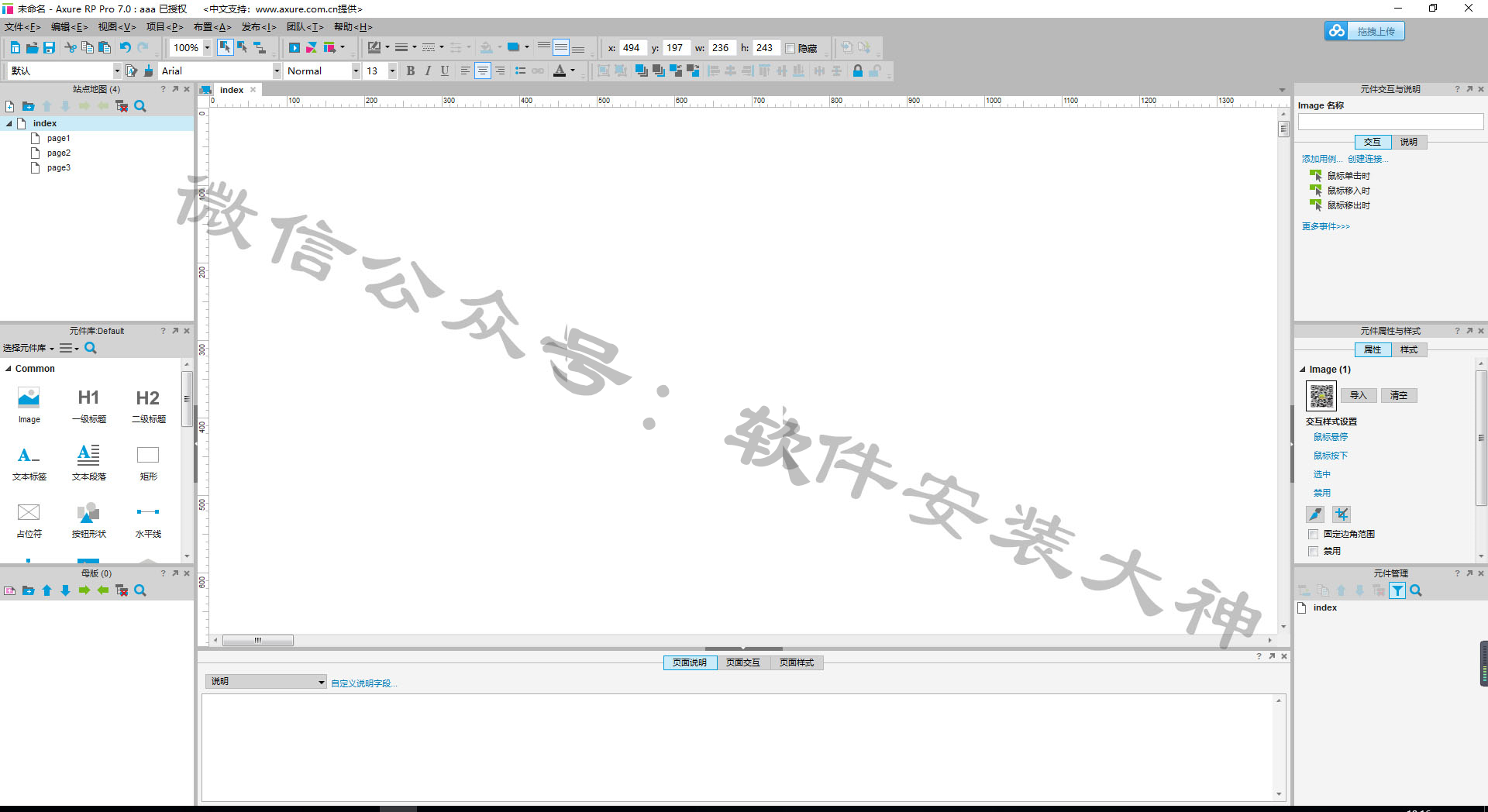Screen dimensions: 1488x812
Task: Click the Image widget in library
Action: (x=29, y=405)
